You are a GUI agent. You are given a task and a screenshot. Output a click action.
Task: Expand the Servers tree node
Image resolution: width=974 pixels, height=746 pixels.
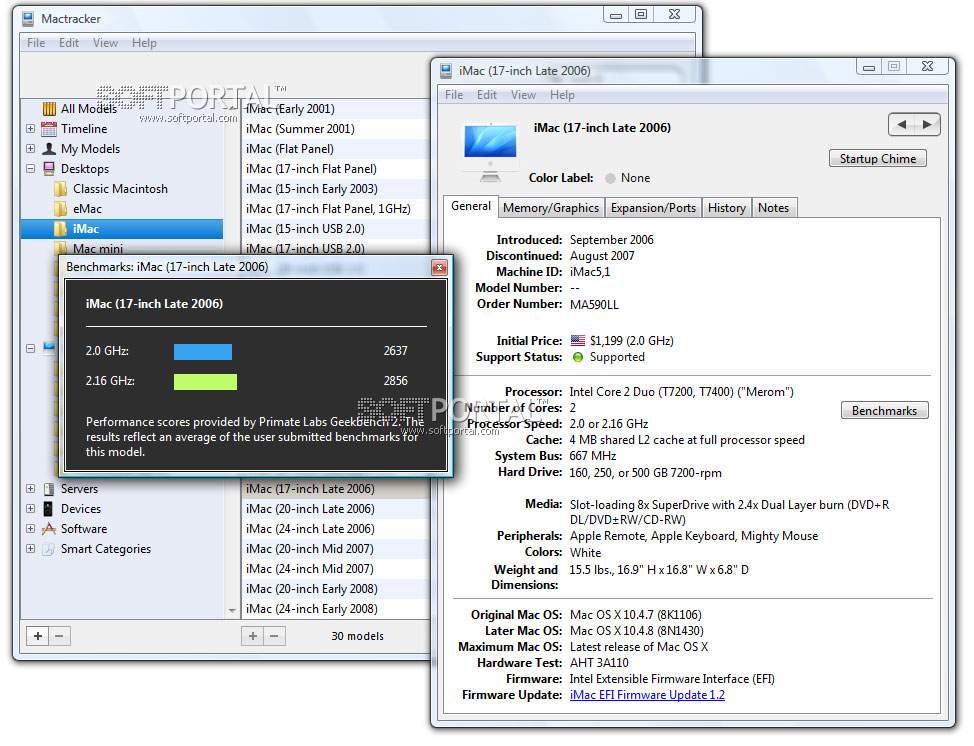[30, 489]
